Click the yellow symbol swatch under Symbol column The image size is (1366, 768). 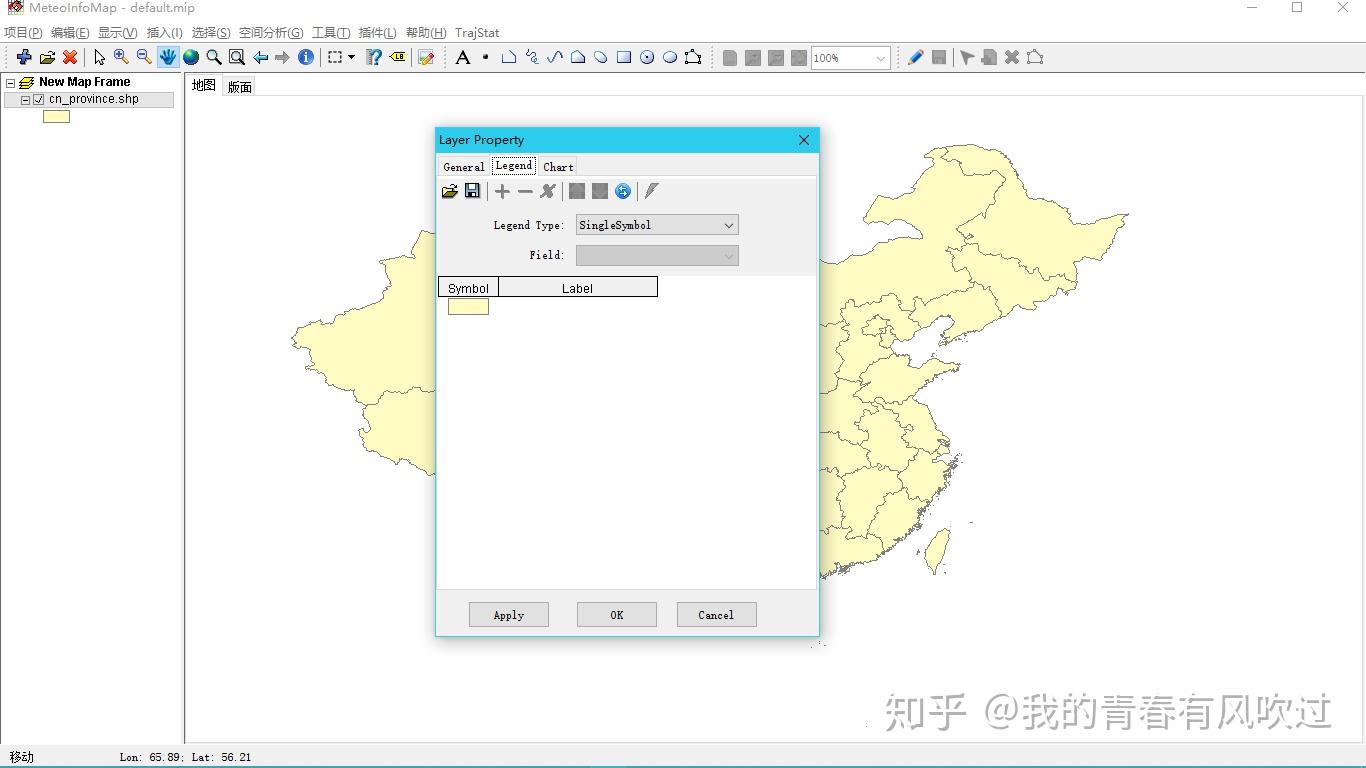(468, 306)
